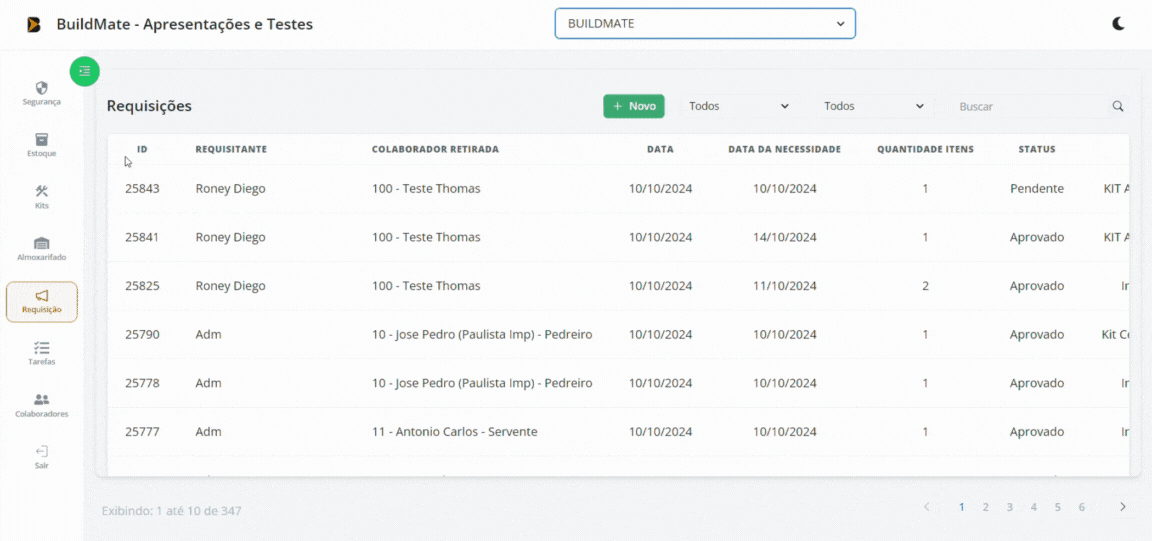Click next page arrow in pagination
Image resolution: width=1152 pixels, height=541 pixels.
(1122, 507)
